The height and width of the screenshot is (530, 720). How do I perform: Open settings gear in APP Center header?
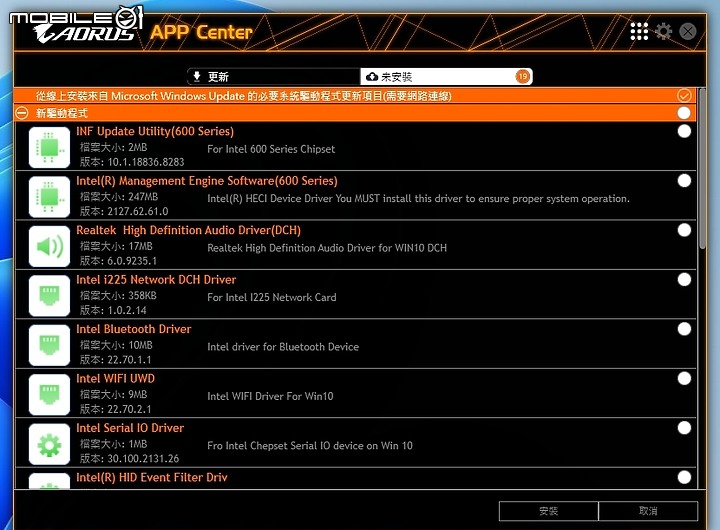(663, 31)
